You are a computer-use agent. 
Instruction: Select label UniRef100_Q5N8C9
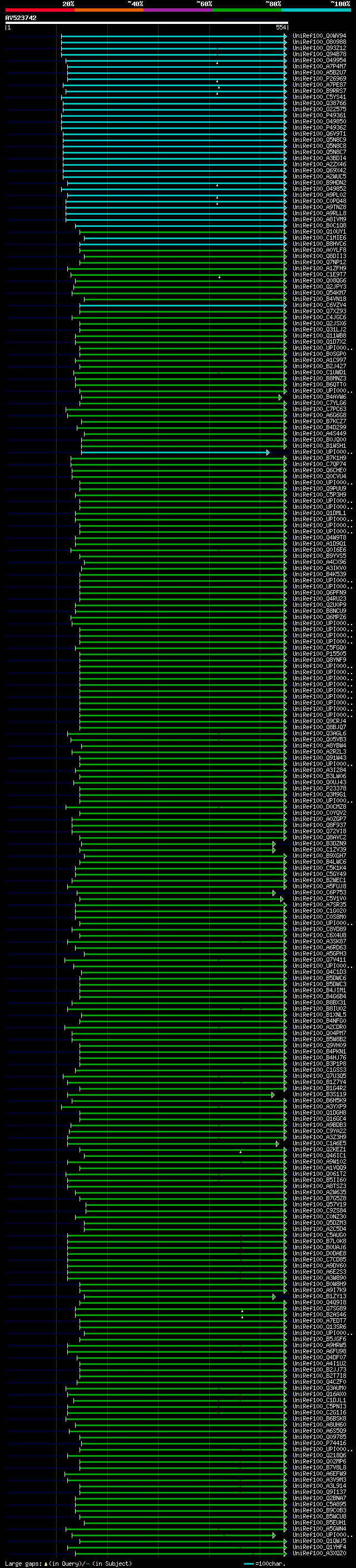[319, 140]
